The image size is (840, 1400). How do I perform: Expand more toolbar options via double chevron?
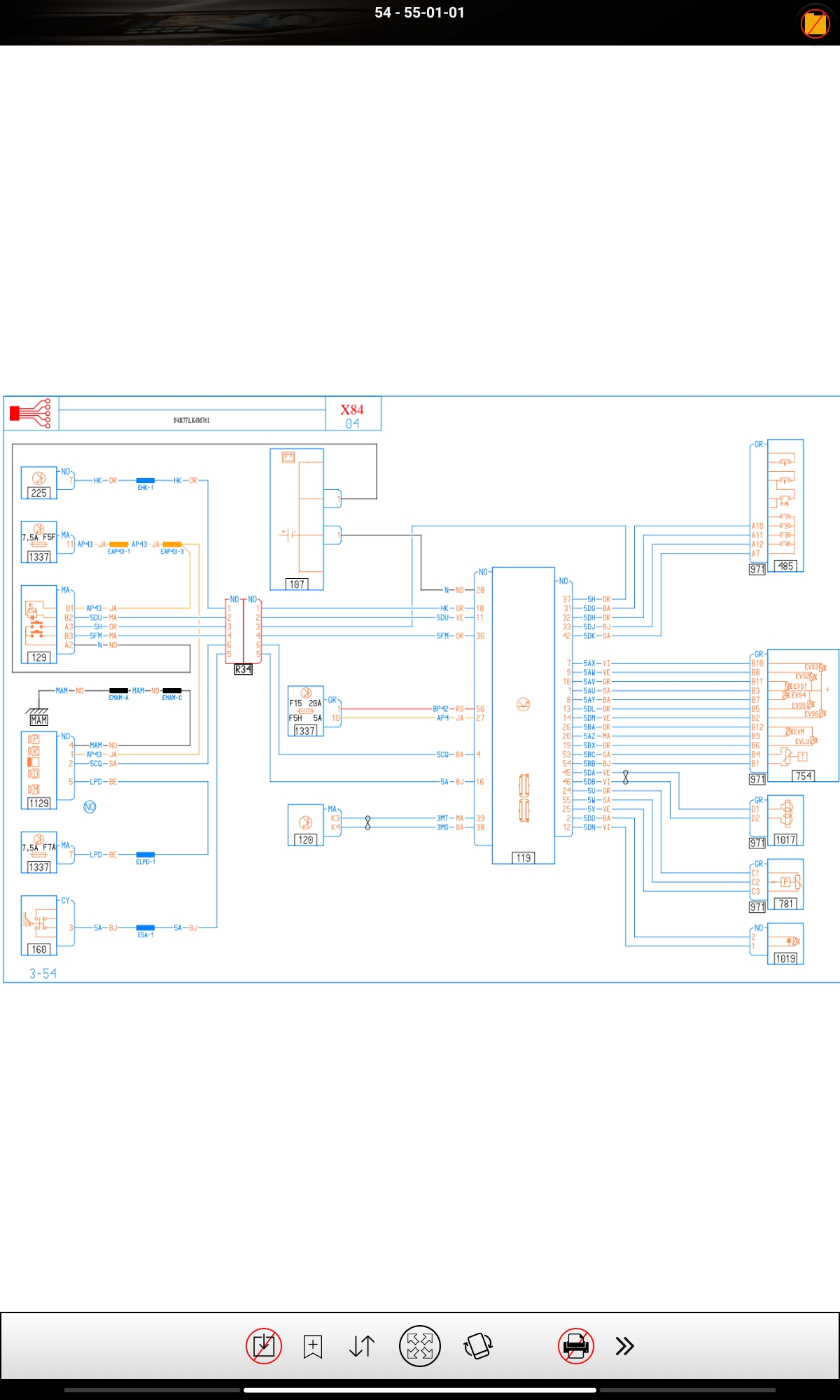pos(624,1345)
